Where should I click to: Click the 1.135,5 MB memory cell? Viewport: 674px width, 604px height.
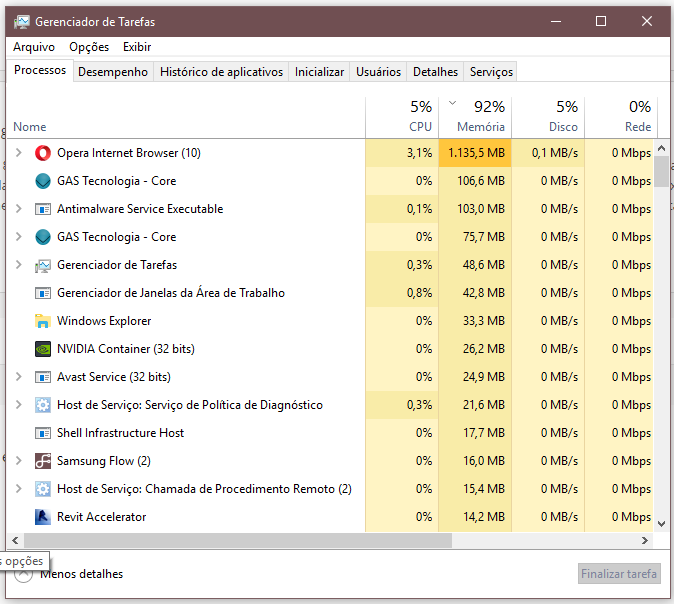tap(475, 153)
